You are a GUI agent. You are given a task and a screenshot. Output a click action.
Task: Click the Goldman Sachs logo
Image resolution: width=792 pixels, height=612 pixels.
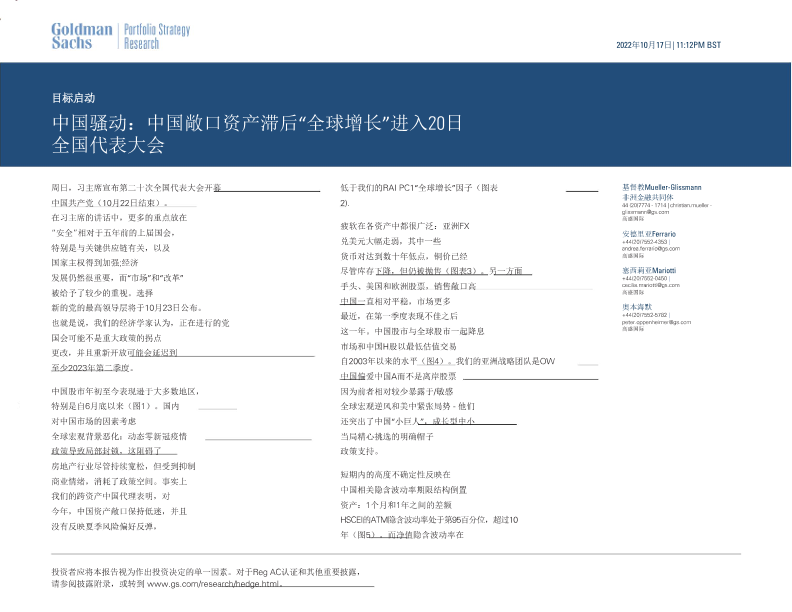tap(81, 36)
